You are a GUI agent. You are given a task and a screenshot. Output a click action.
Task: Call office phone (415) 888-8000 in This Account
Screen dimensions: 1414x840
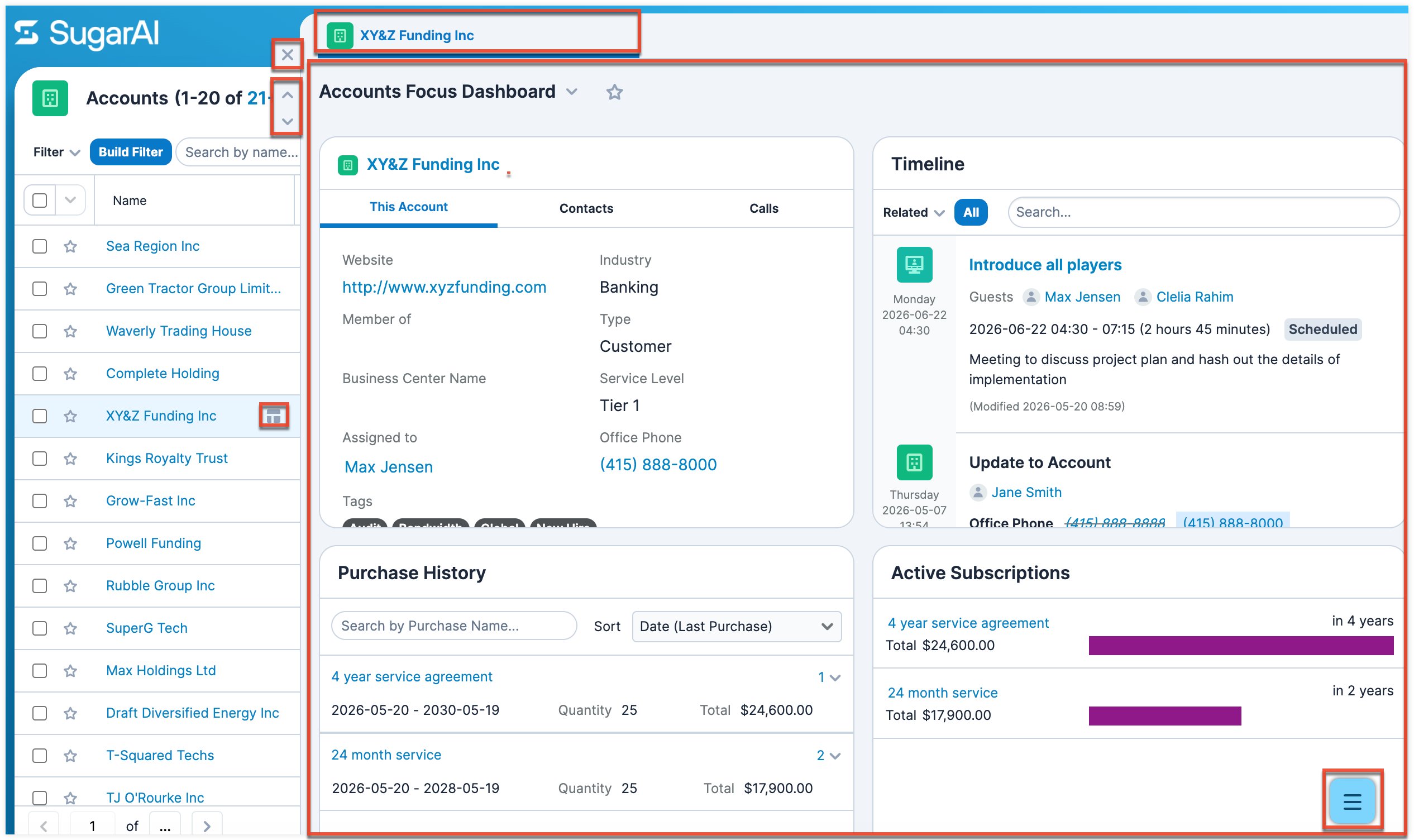(x=658, y=465)
